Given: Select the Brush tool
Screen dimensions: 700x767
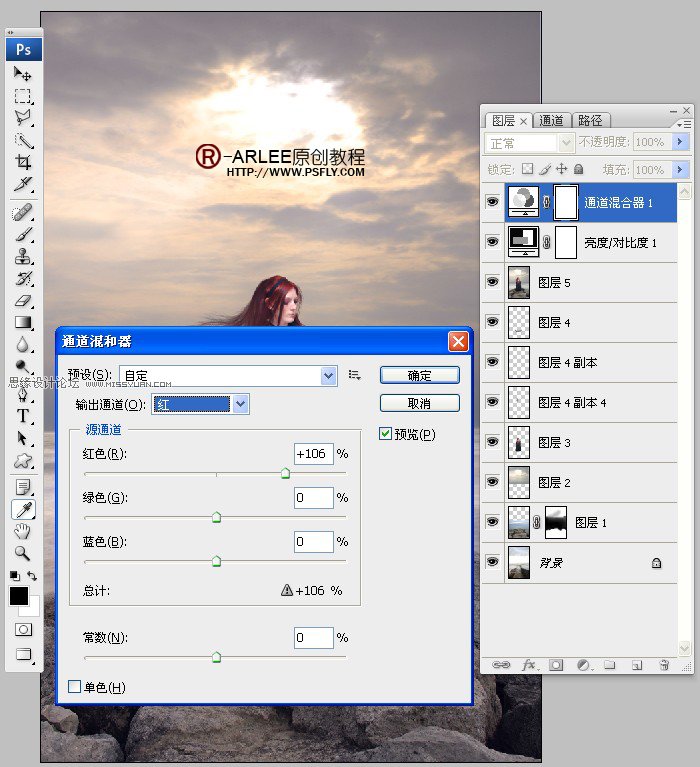Looking at the screenshot, I should pos(22,235).
